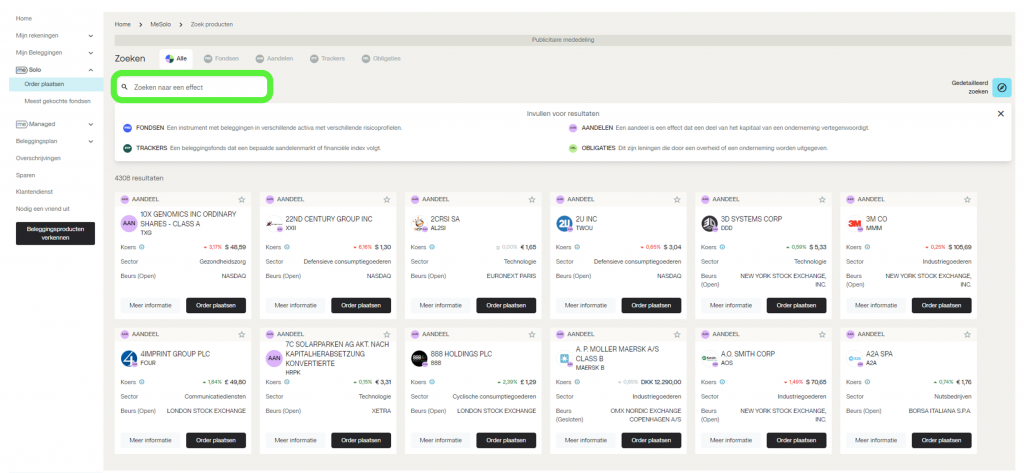Expand the Managed sidebar section
Screen dimensions: 1024x473
pos(91,123)
